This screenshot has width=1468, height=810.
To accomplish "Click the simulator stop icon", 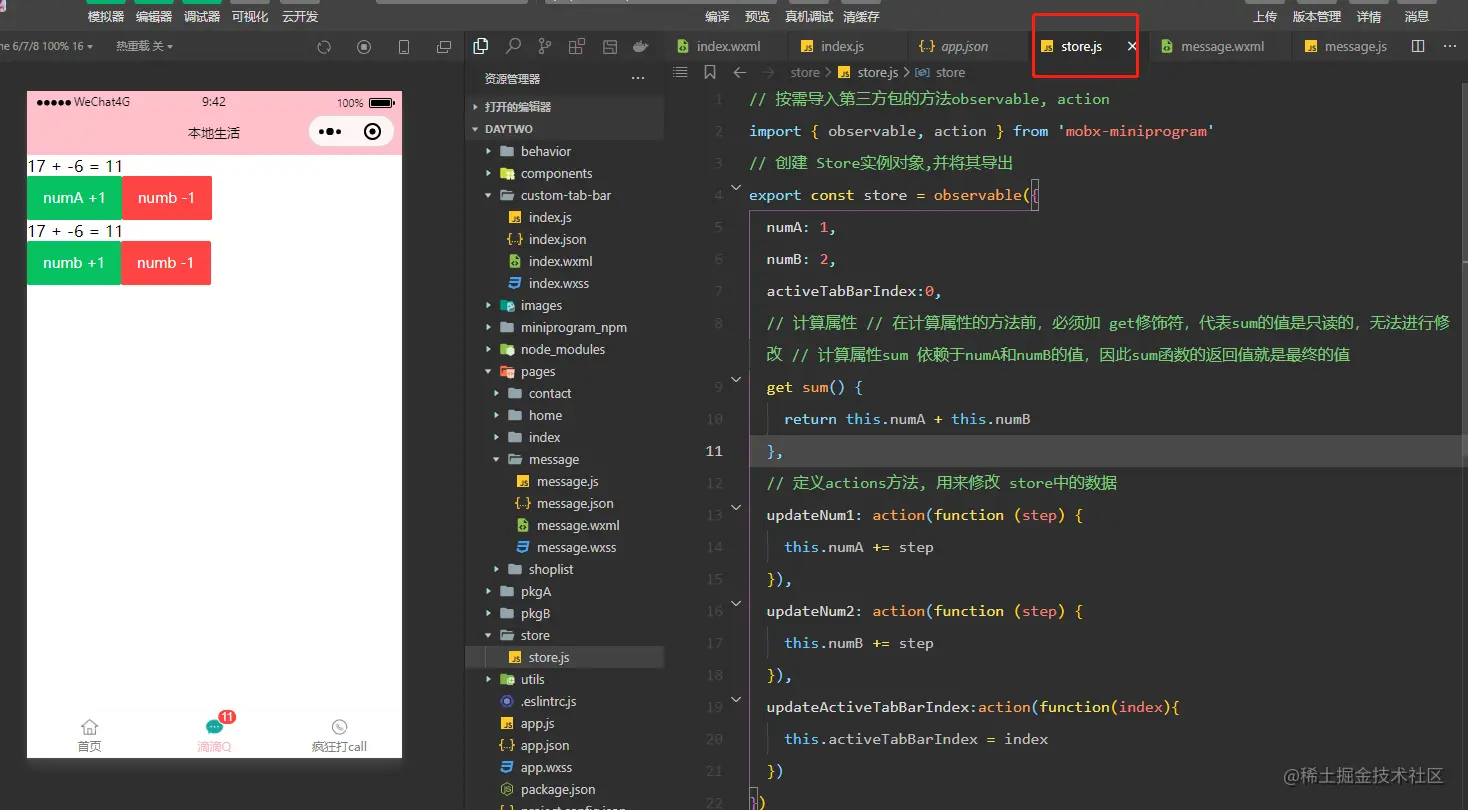I will coord(364,47).
